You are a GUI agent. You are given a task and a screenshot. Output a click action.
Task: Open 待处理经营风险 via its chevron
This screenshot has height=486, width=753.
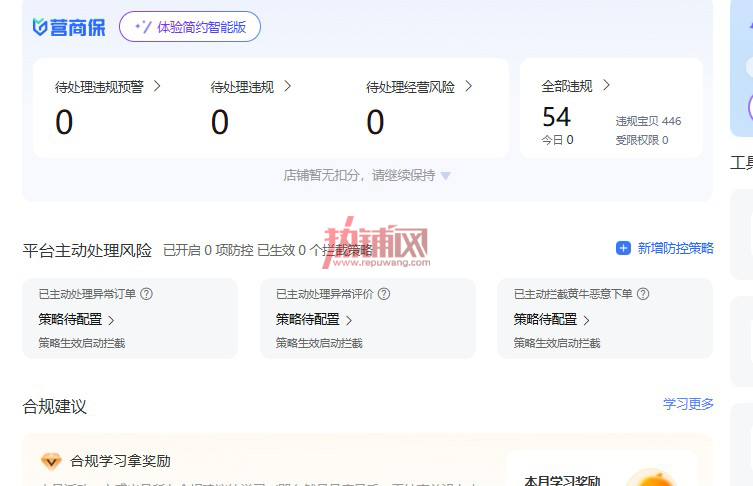click(468, 86)
